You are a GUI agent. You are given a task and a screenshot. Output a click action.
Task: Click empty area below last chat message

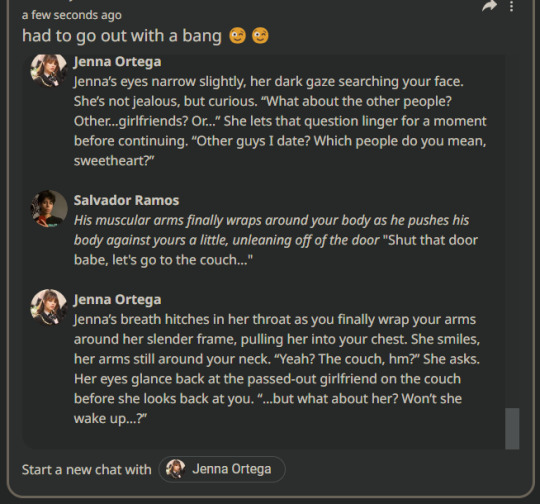(262, 438)
